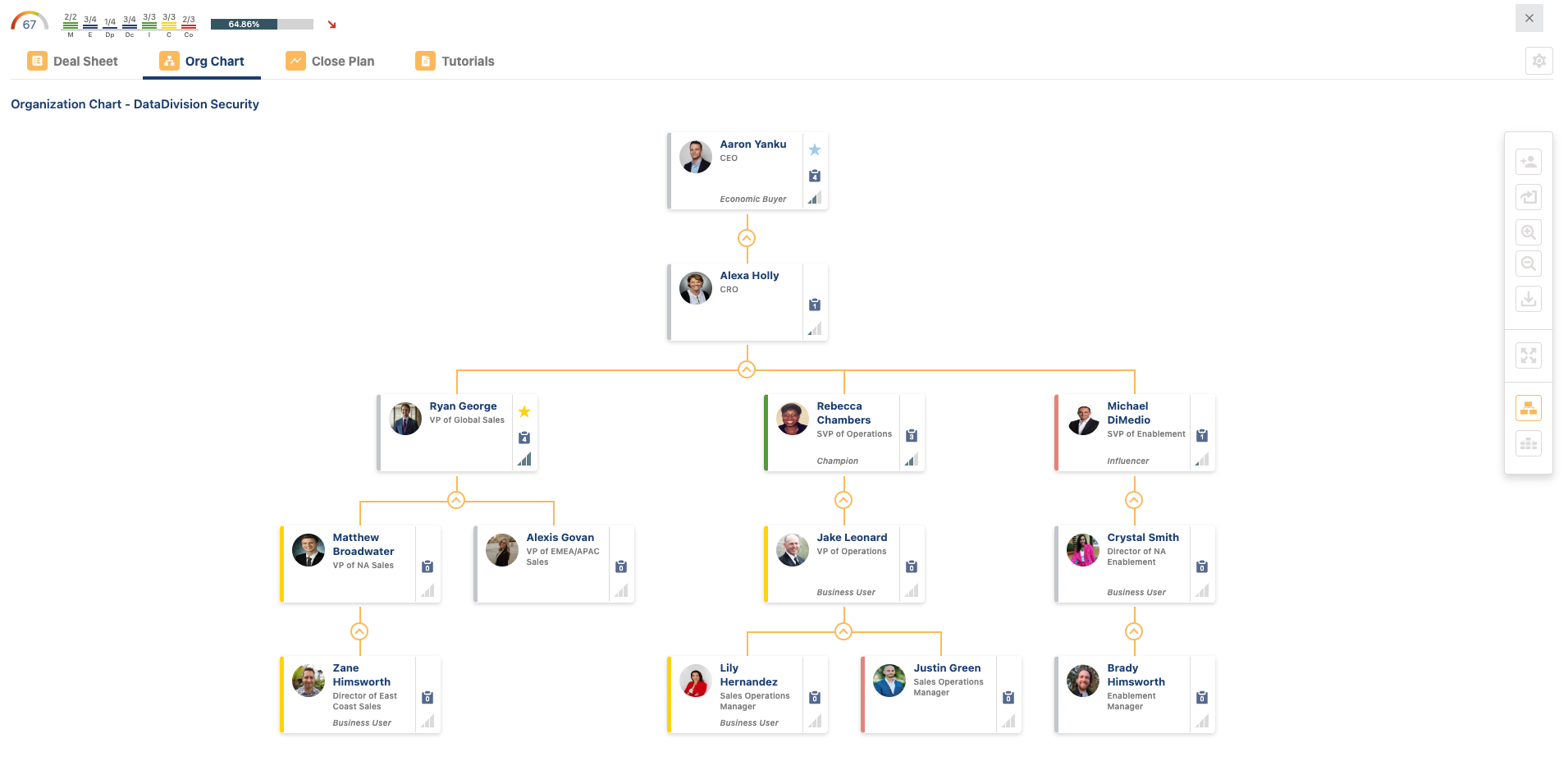Switch to the grid layout view toggle
This screenshot has height=766, width=1568.
click(1528, 444)
